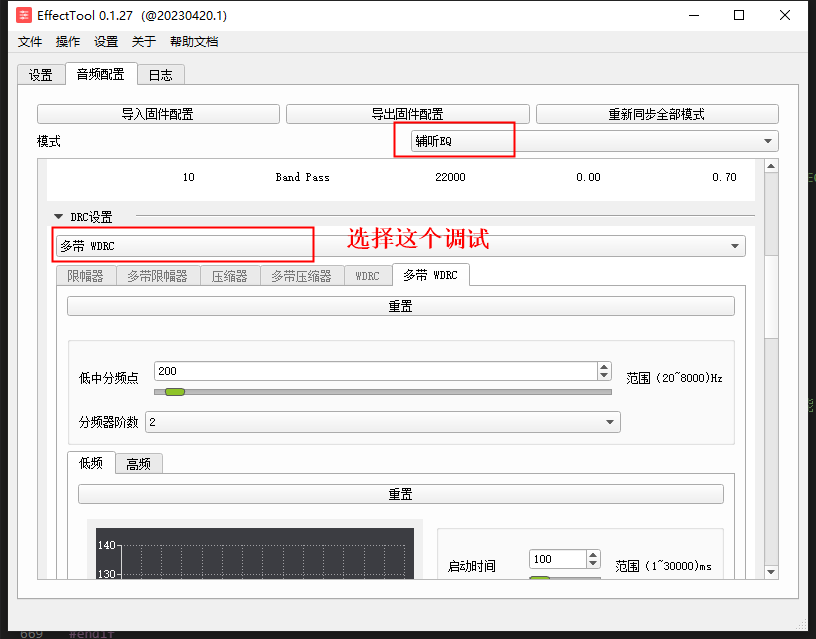Select the 压缩器 tab
The image size is (816, 639).
tap(230, 276)
